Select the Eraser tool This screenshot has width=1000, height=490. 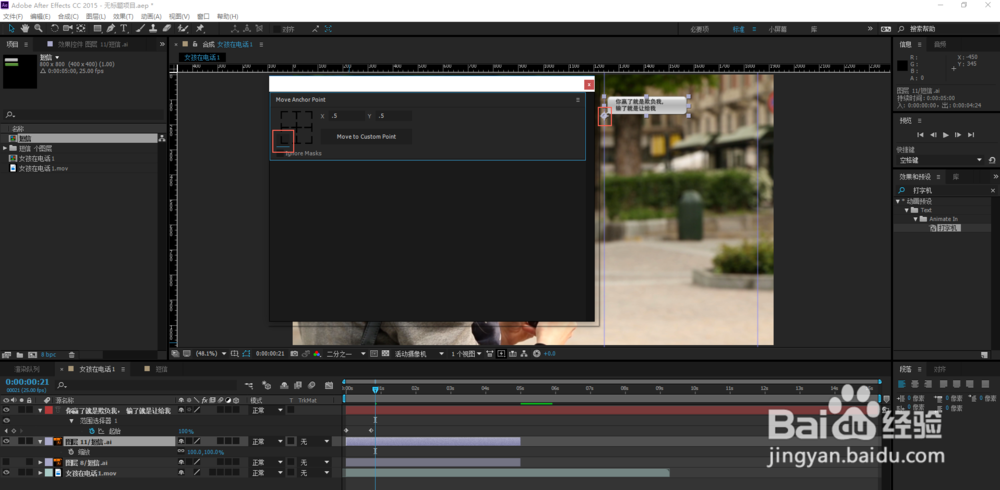click(x=166, y=29)
